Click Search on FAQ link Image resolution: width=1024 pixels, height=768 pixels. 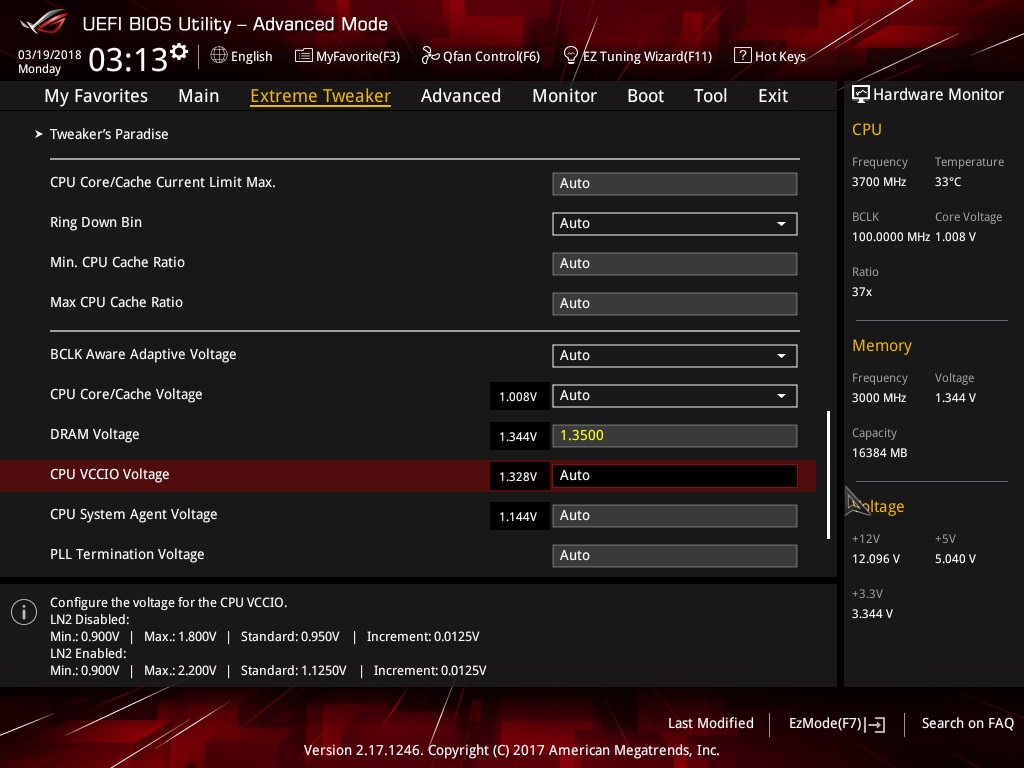967,723
